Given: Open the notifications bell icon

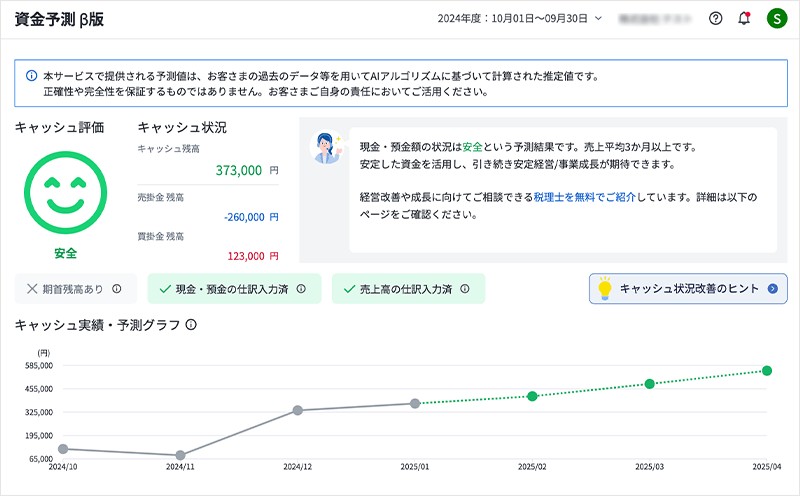Looking at the screenshot, I should 744,18.
